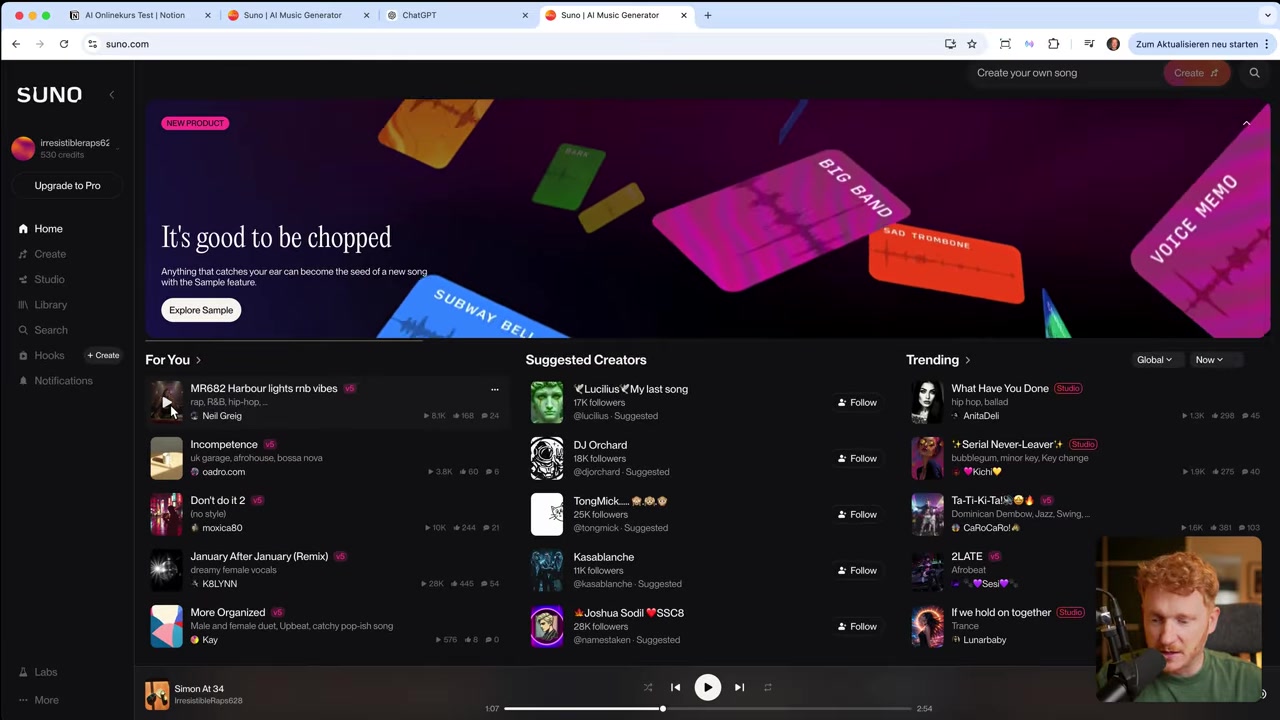Bookmark this page with the star icon

[972, 44]
